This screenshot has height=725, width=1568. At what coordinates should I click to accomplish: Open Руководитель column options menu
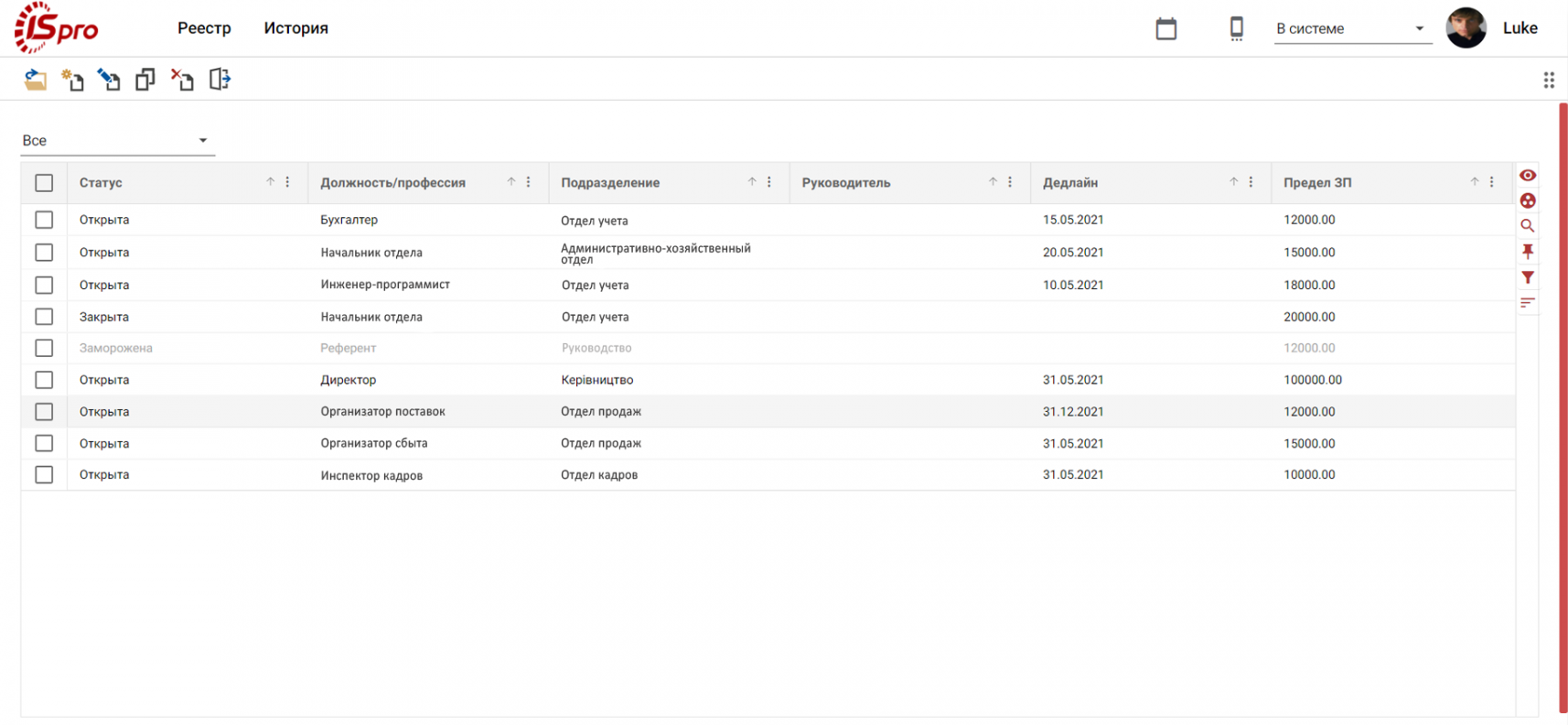pyautogui.click(x=1010, y=182)
